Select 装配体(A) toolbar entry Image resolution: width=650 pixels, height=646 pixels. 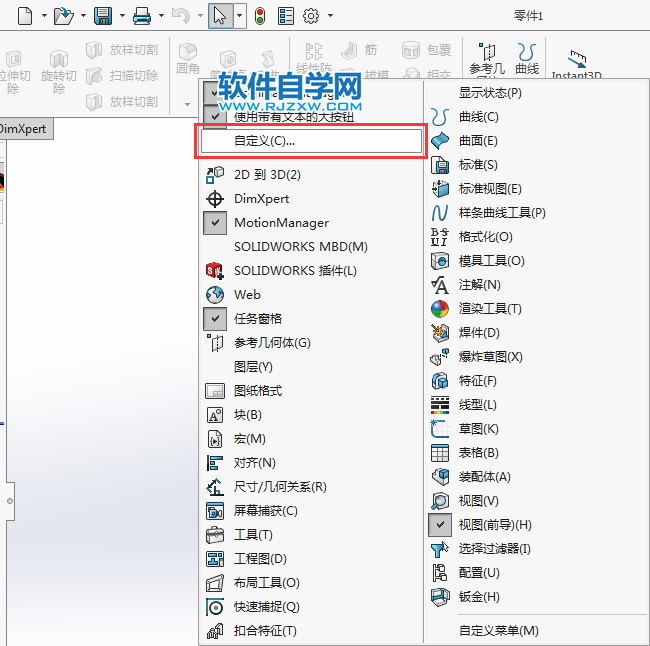pos(484,477)
